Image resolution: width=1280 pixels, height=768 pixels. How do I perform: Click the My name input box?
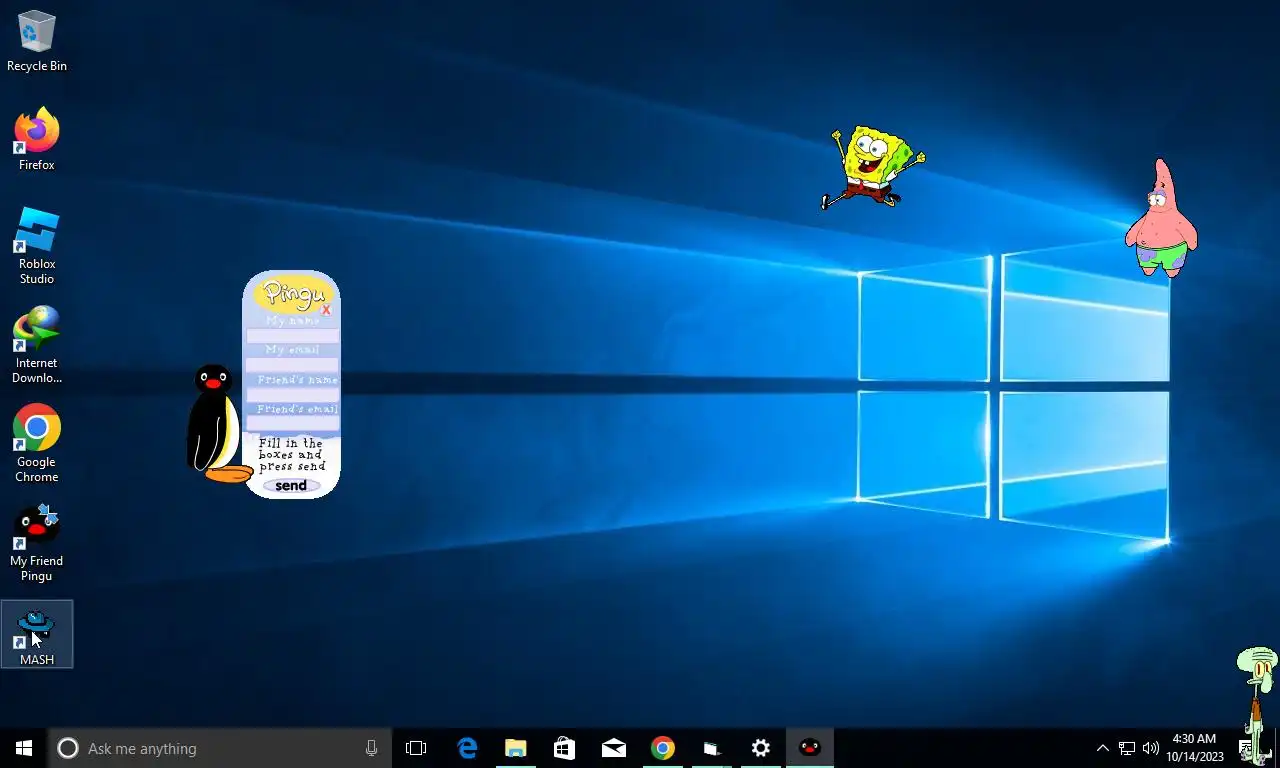point(292,336)
